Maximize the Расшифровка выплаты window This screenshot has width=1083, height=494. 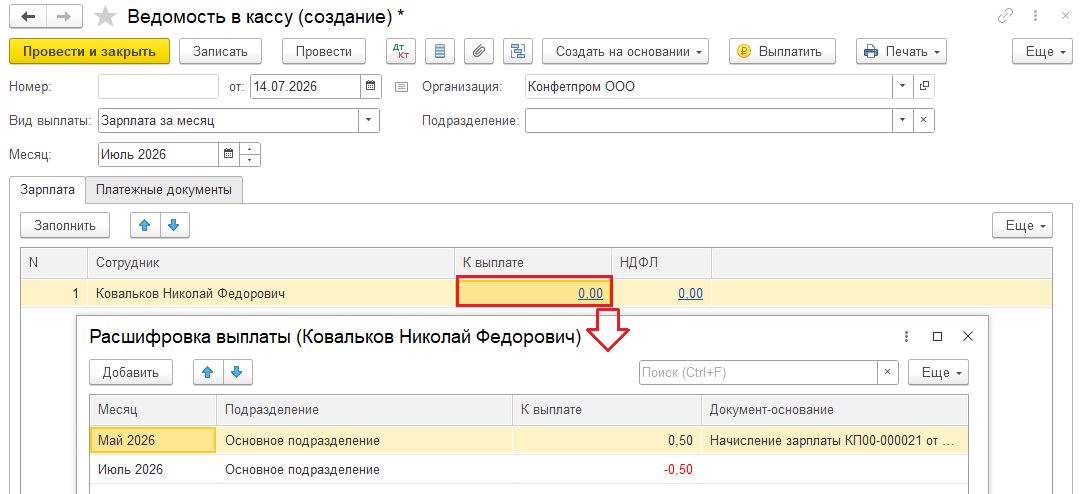tap(937, 336)
